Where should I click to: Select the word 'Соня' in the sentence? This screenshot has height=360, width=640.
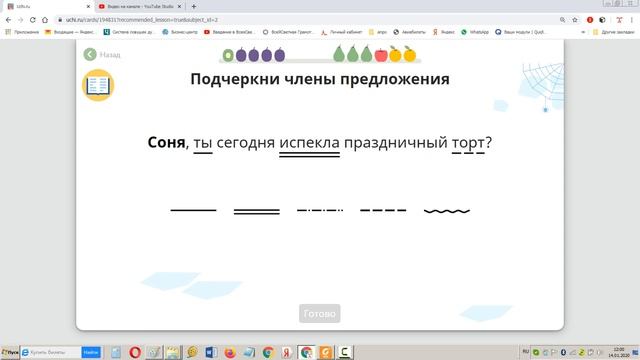click(x=166, y=142)
